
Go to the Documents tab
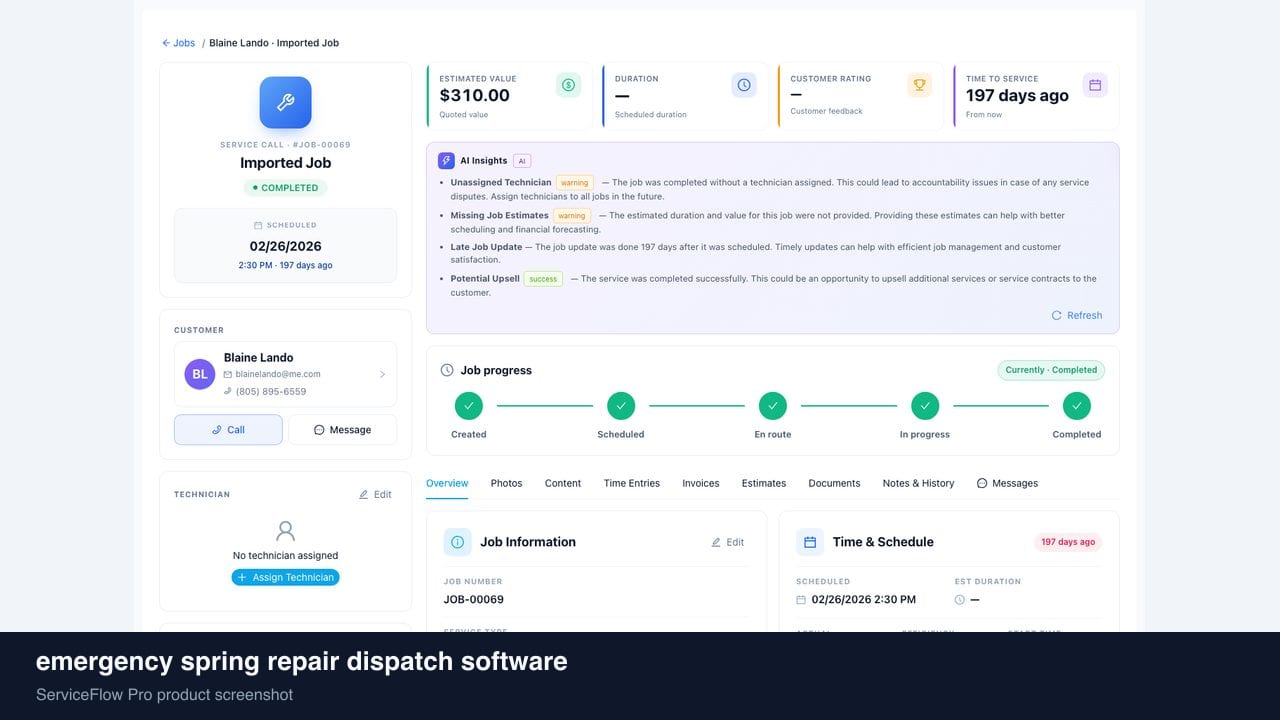coord(834,483)
